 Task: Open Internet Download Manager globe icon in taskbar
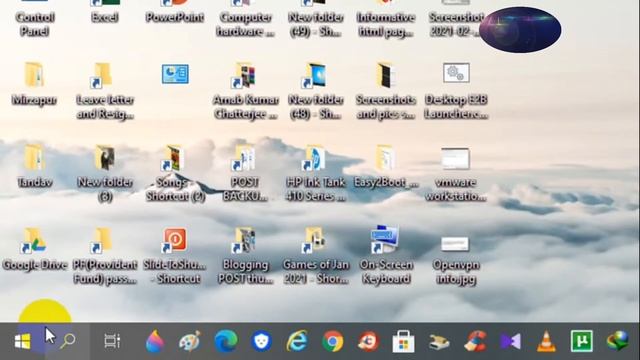[x=618, y=341]
